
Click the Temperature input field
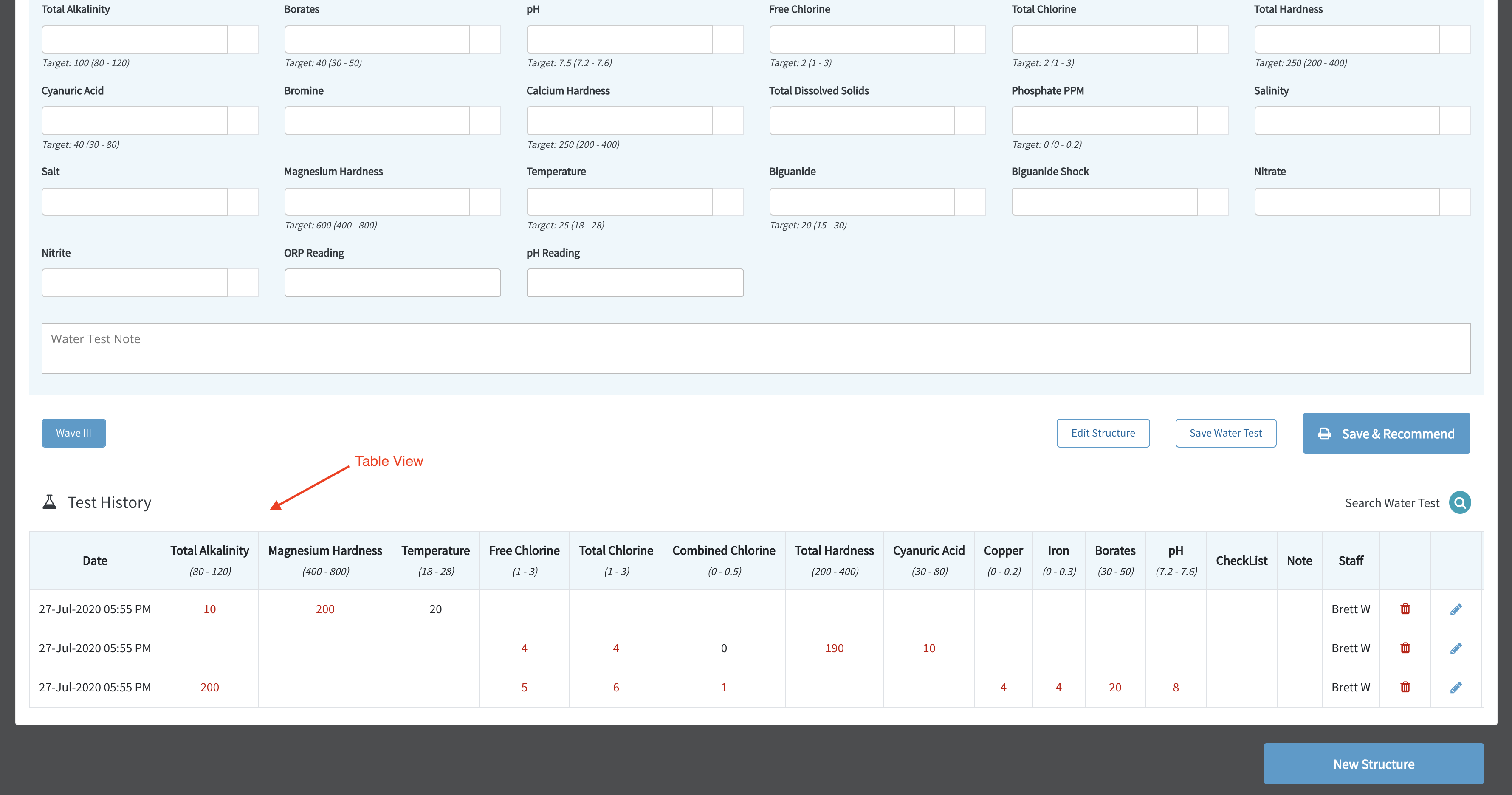click(x=619, y=201)
